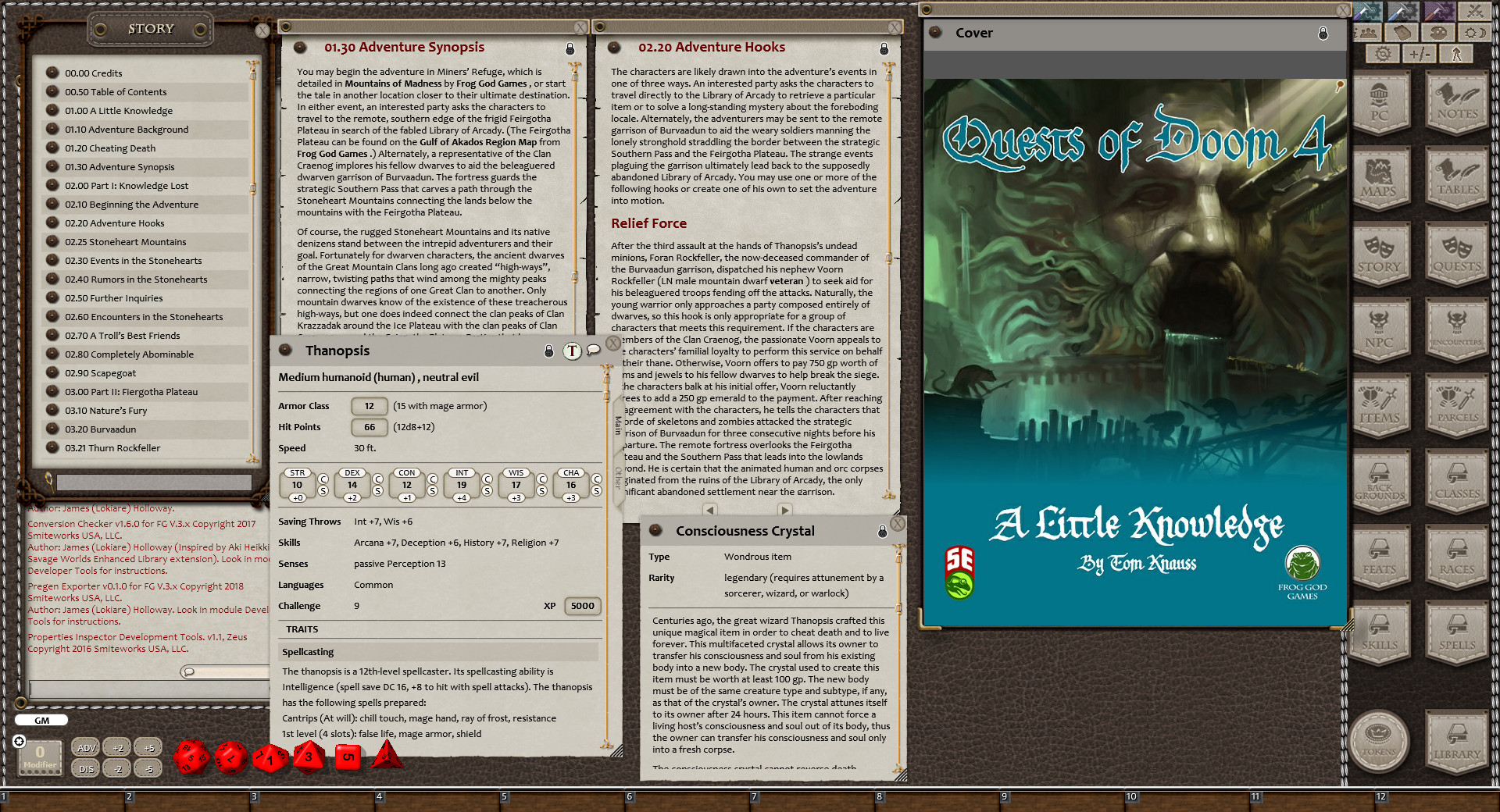This screenshot has width=1500, height=812.
Task: Toggle the ADV advantage button
Action: point(86,747)
